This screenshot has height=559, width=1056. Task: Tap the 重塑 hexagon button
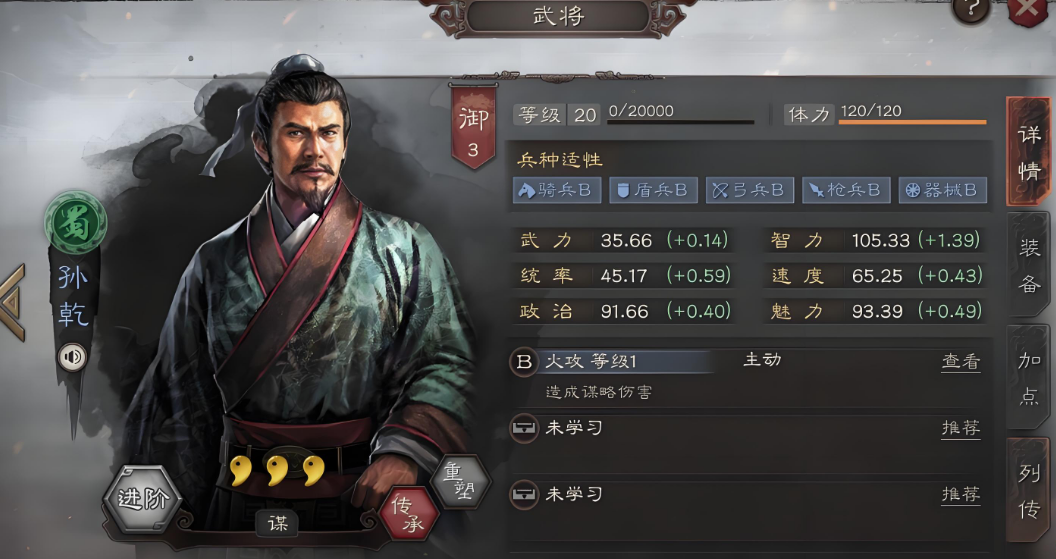click(460, 481)
